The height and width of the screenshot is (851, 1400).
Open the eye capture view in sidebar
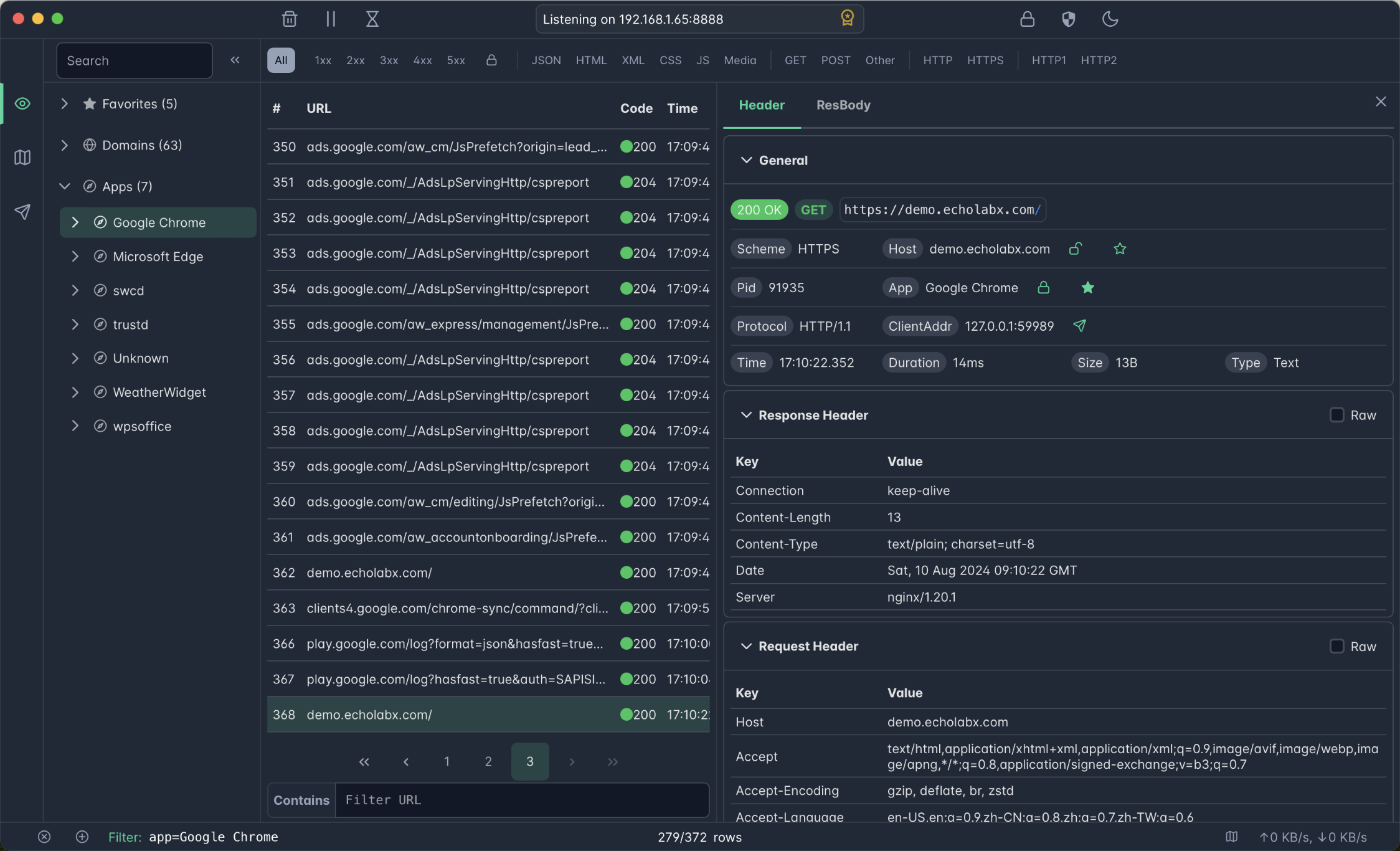[x=22, y=103]
